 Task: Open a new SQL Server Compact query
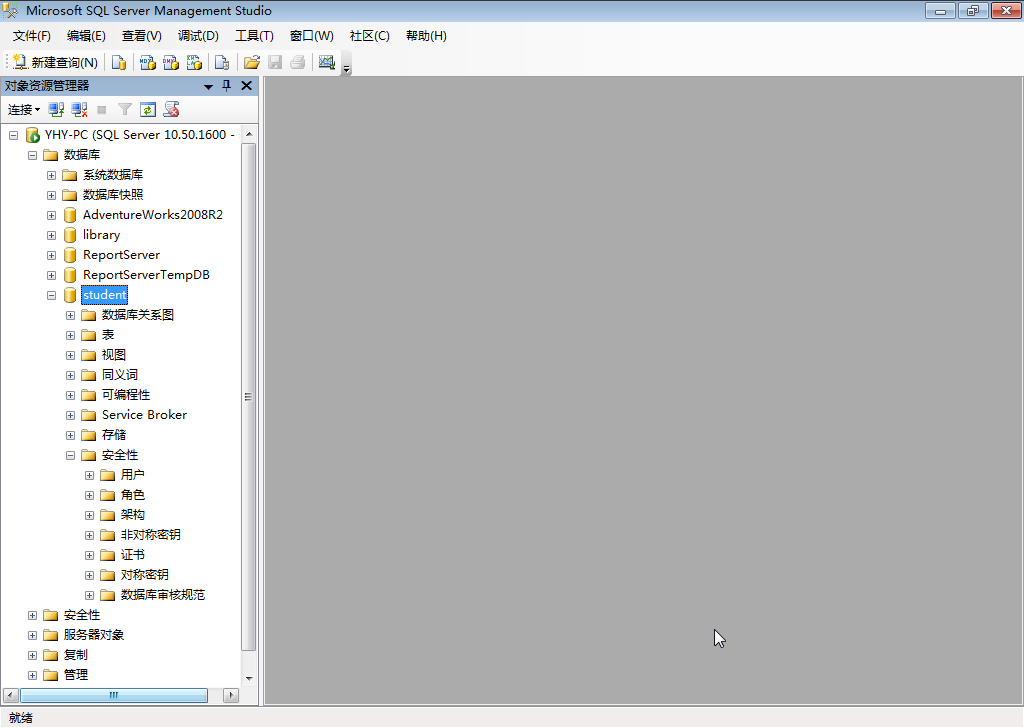pos(222,63)
